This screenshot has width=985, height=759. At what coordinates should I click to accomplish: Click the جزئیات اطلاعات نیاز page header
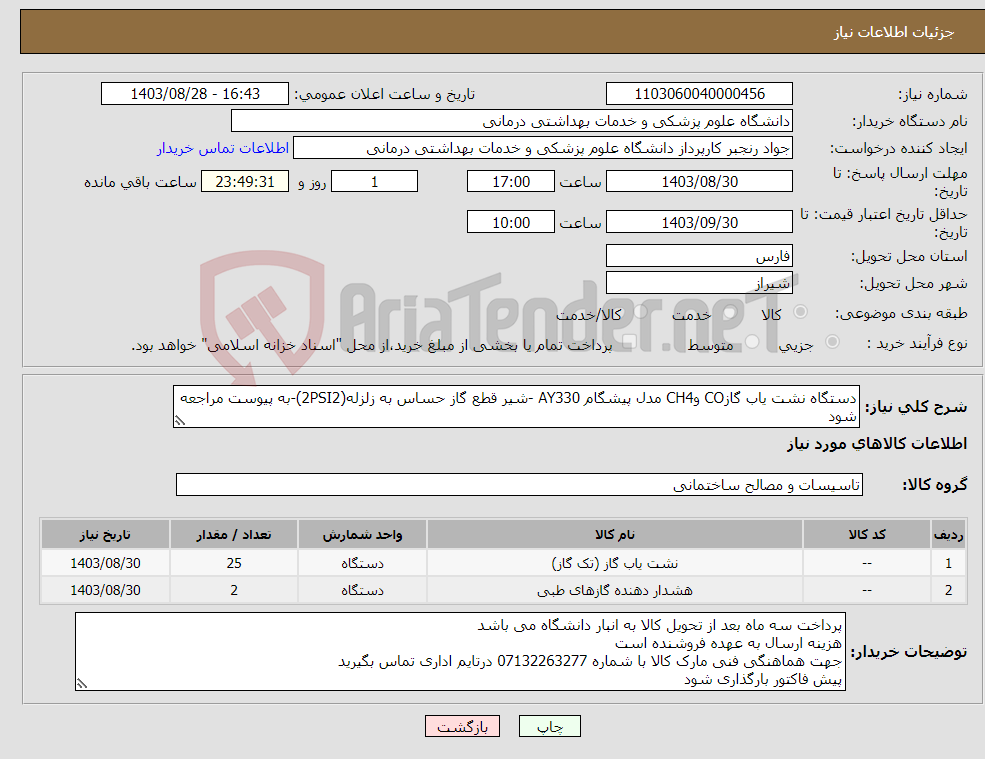point(893,32)
